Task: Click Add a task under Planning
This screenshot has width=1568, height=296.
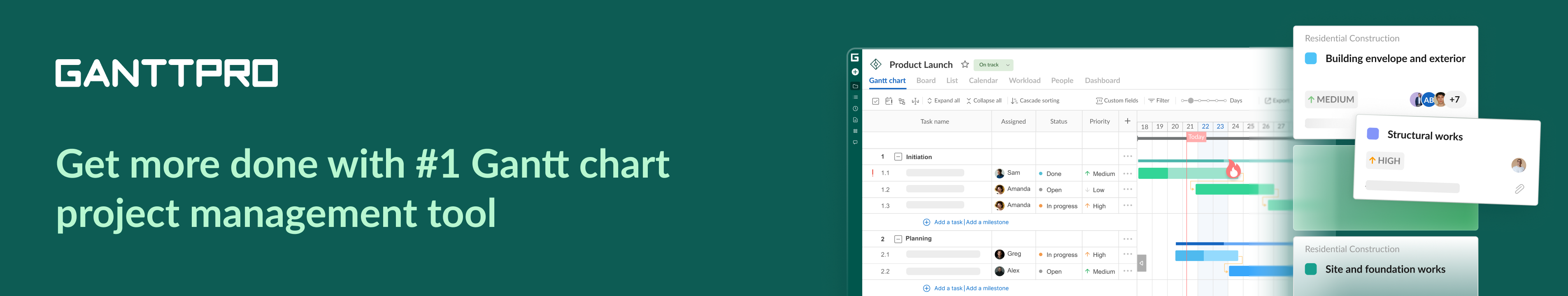Action: point(948,288)
